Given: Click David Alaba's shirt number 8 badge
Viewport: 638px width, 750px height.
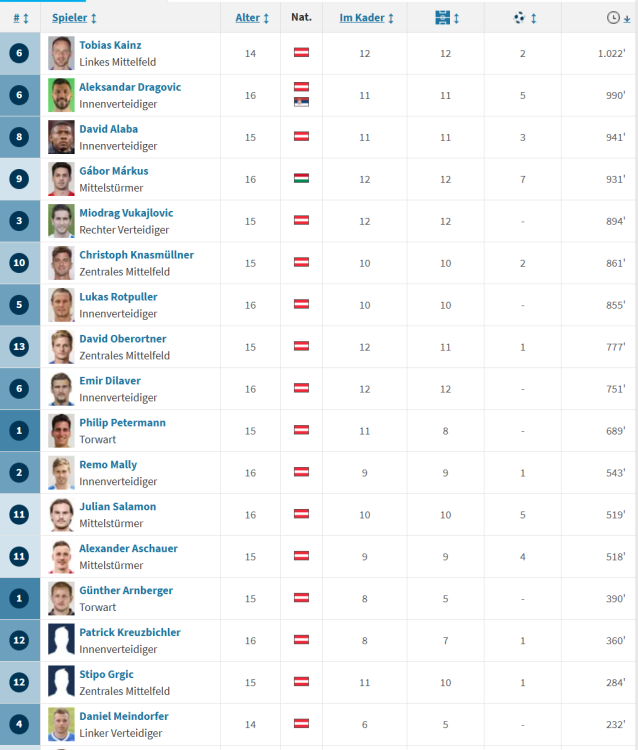Looking at the screenshot, I should coord(20,137).
